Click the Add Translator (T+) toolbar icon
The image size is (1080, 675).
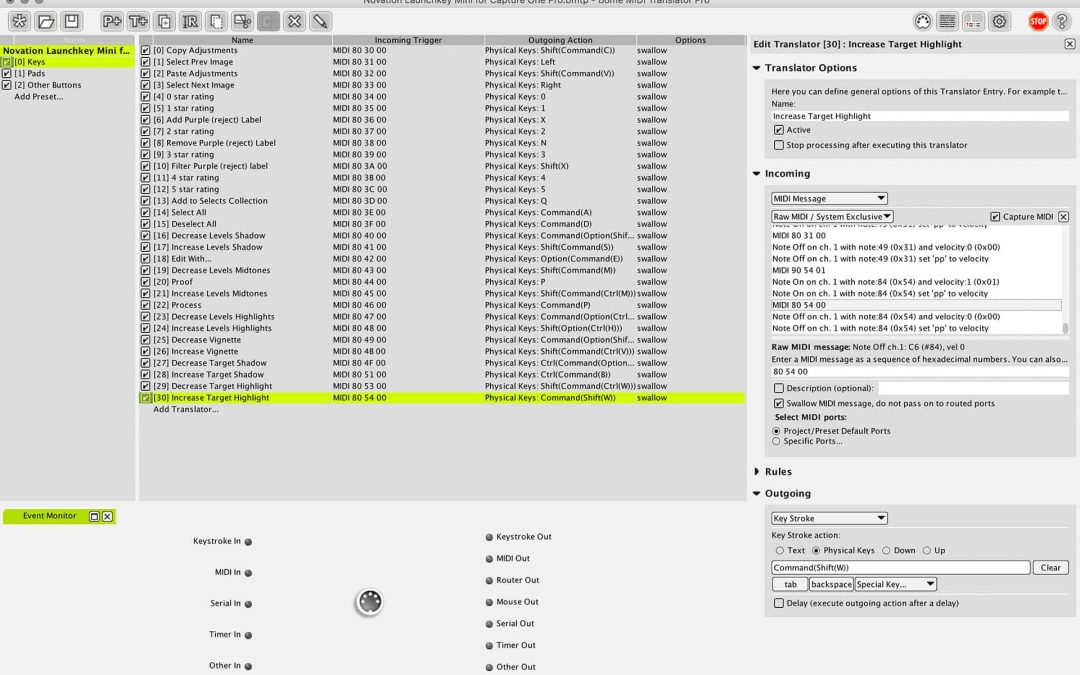tap(138, 21)
